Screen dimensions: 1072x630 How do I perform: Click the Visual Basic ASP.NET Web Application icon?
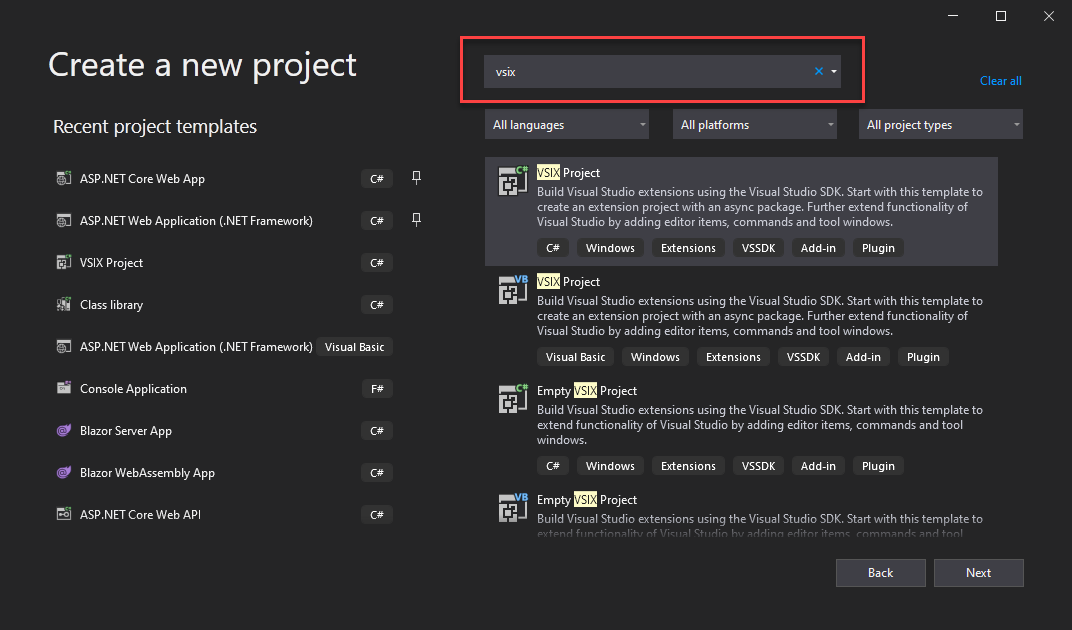64,346
